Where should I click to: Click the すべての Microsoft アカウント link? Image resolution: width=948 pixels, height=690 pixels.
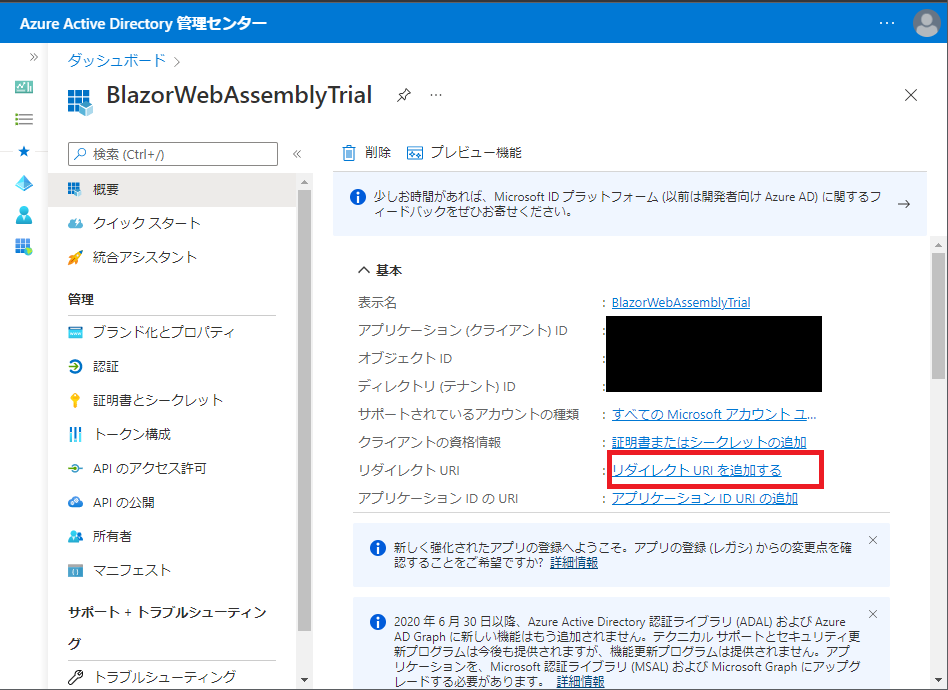pyautogui.click(x=714, y=414)
